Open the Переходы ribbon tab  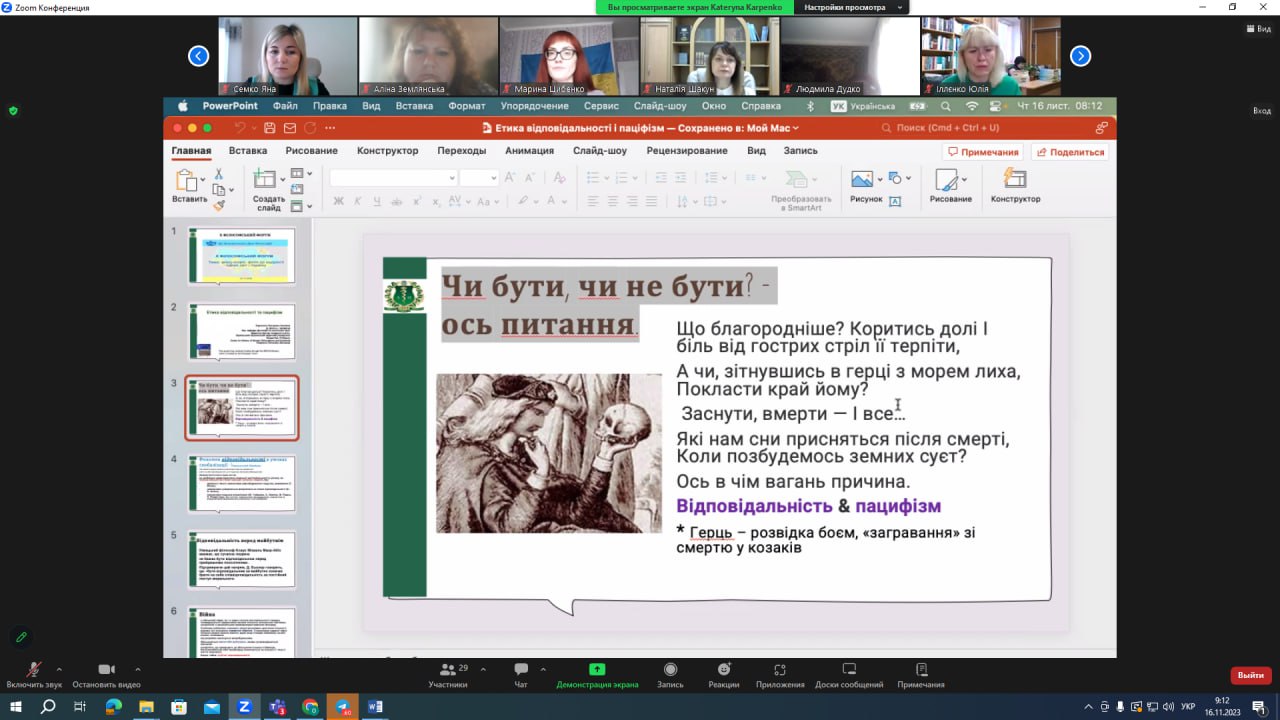click(461, 151)
